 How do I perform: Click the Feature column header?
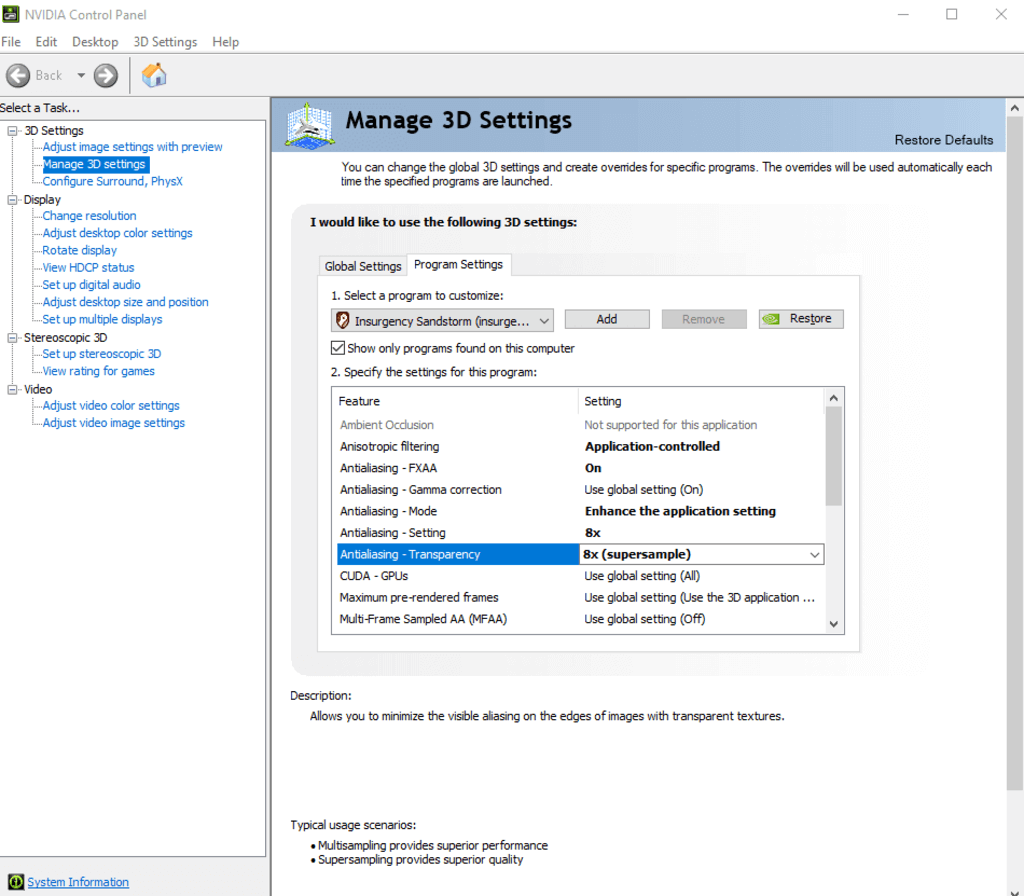point(455,401)
